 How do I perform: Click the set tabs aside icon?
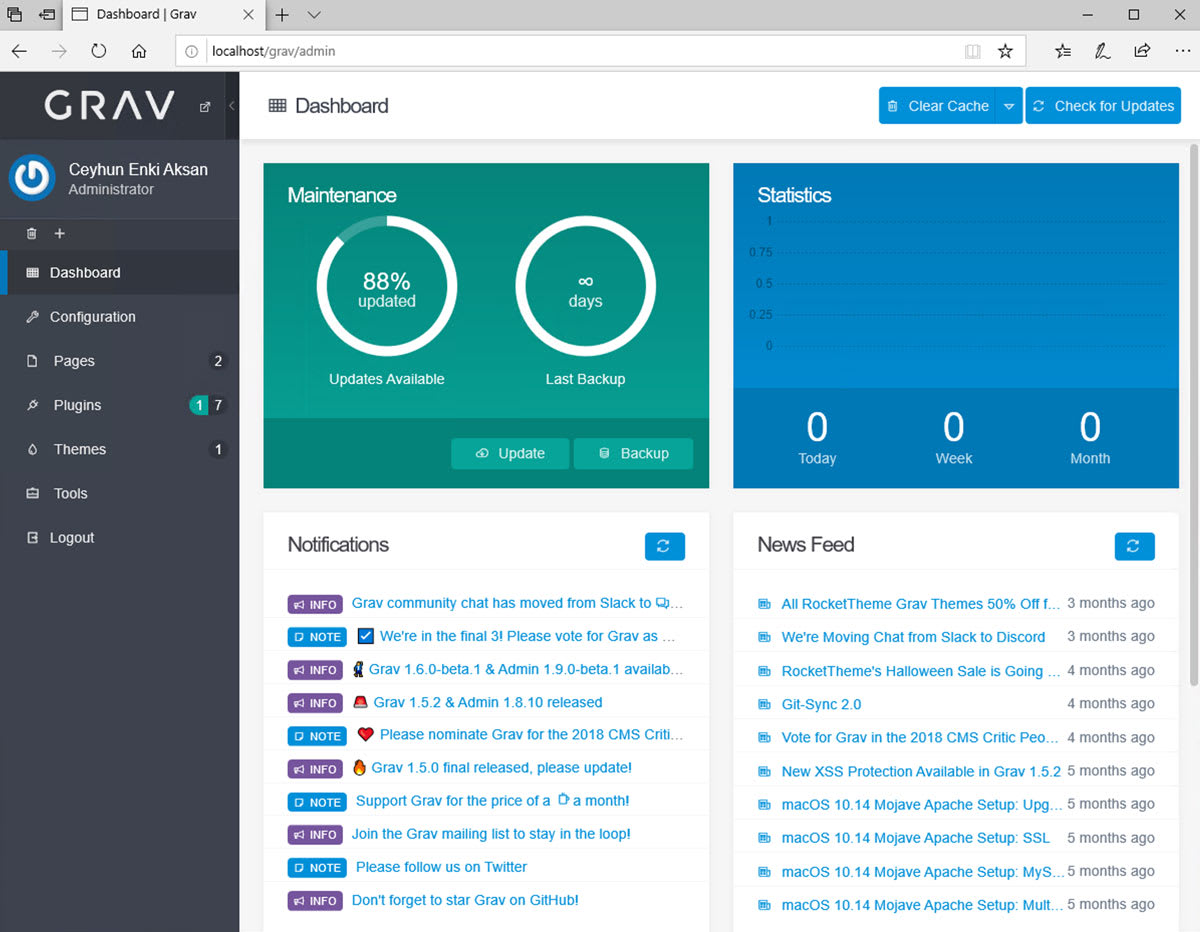pyautogui.click(x=46, y=15)
